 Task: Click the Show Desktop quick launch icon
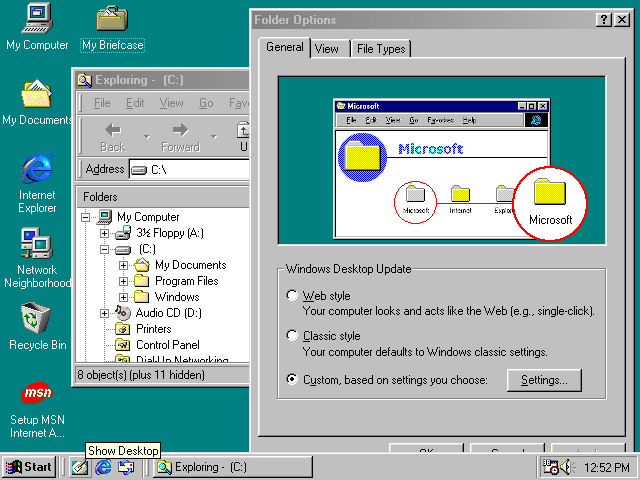click(x=80, y=467)
